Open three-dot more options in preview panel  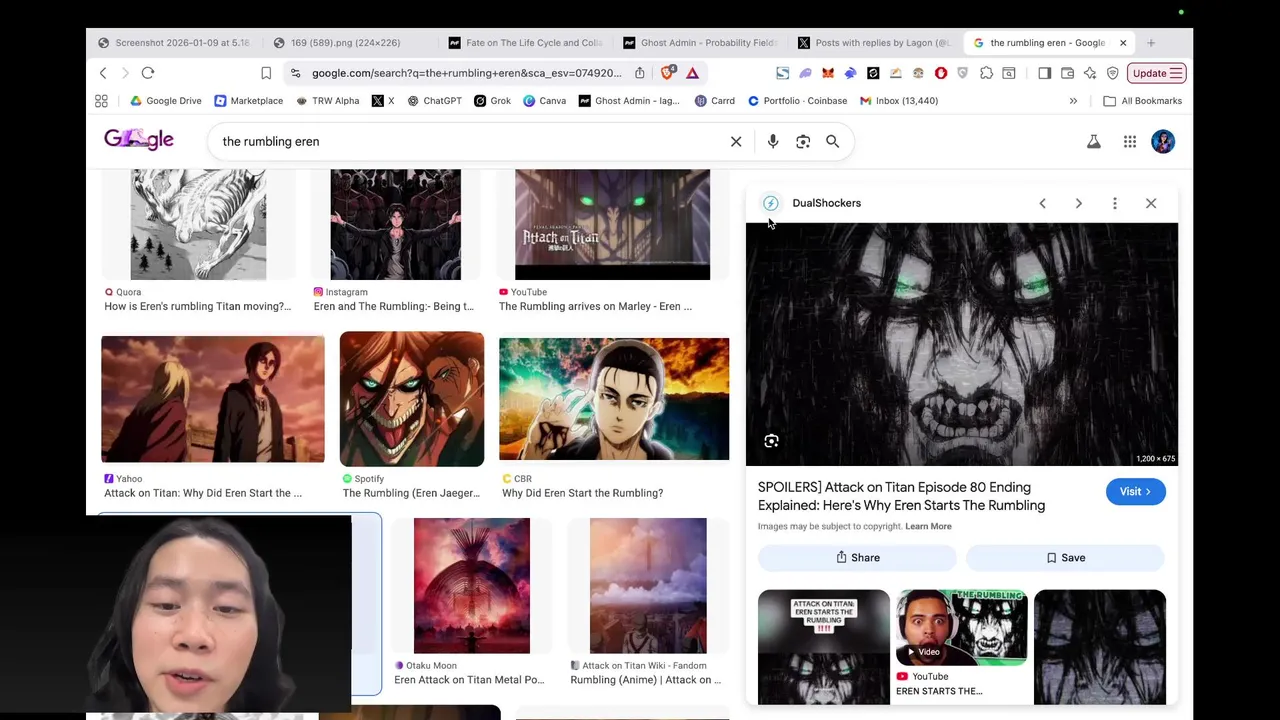[1115, 203]
